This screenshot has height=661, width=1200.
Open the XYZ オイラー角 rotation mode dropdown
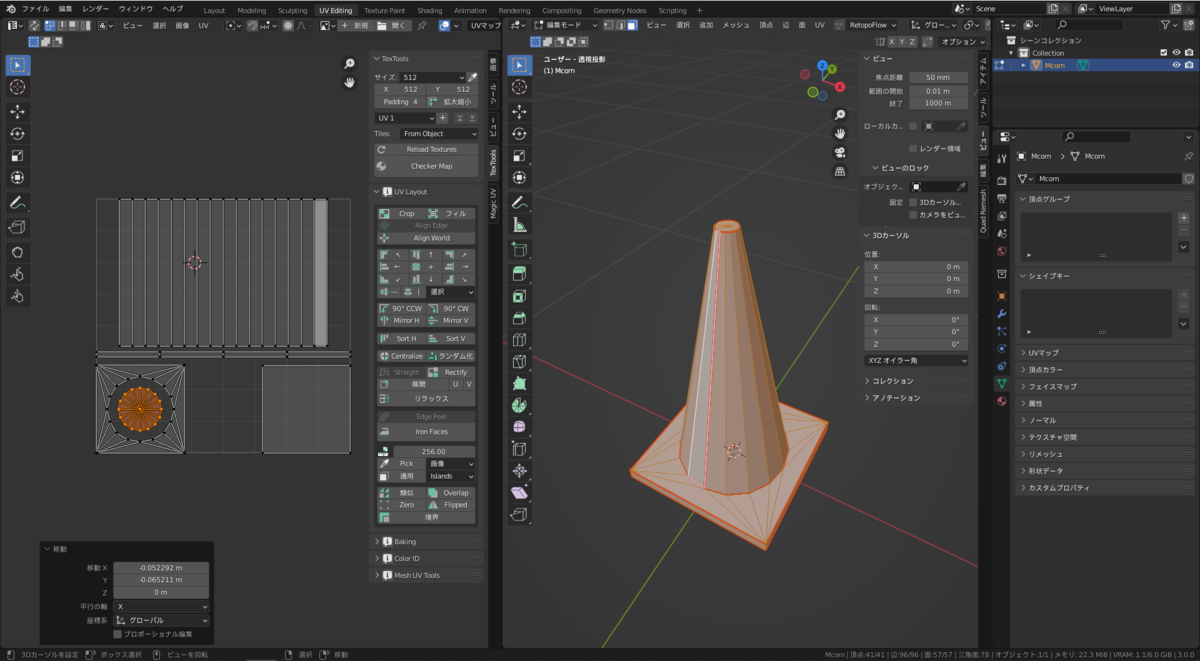coord(916,360)
